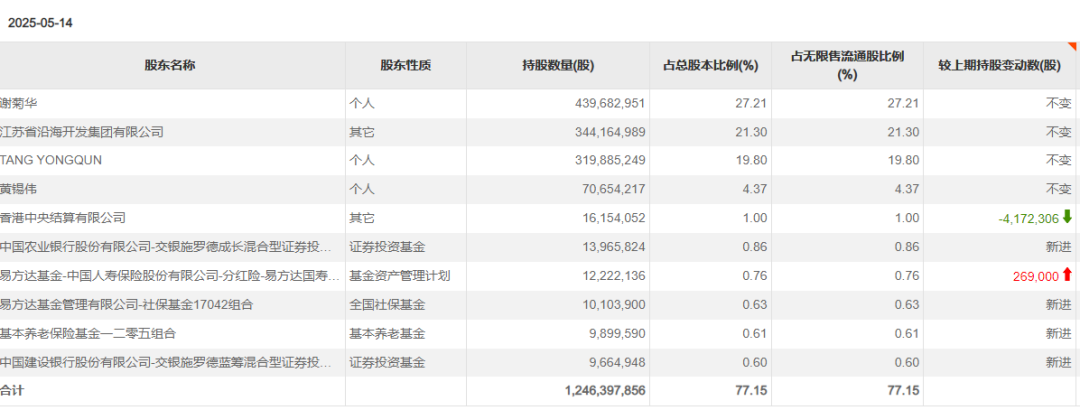Click share count 16,154,052
Image resolution: width=1080 pixels, height=410 pixels.
[613, 218]
